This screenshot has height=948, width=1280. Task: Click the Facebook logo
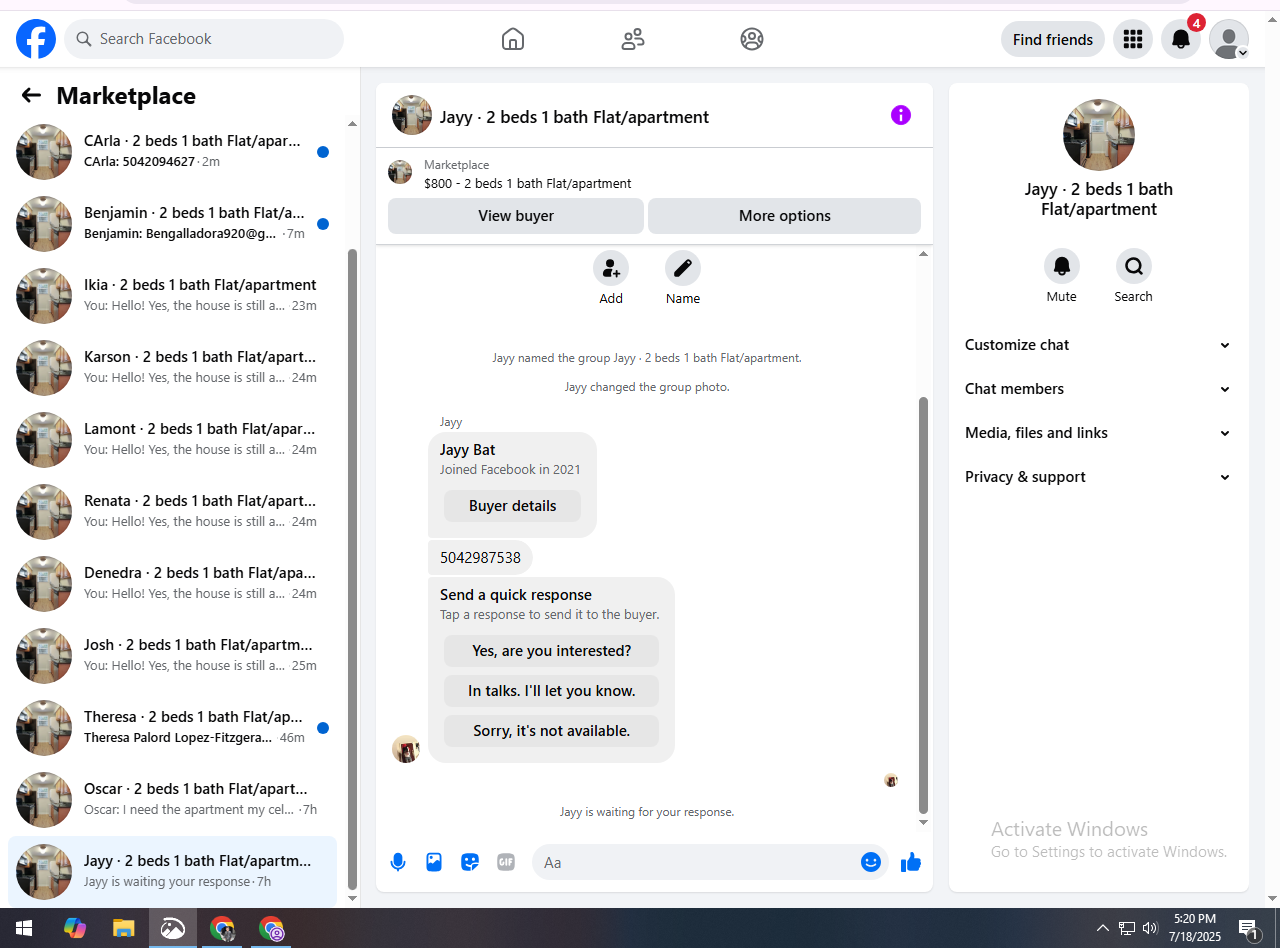[36, 39]
